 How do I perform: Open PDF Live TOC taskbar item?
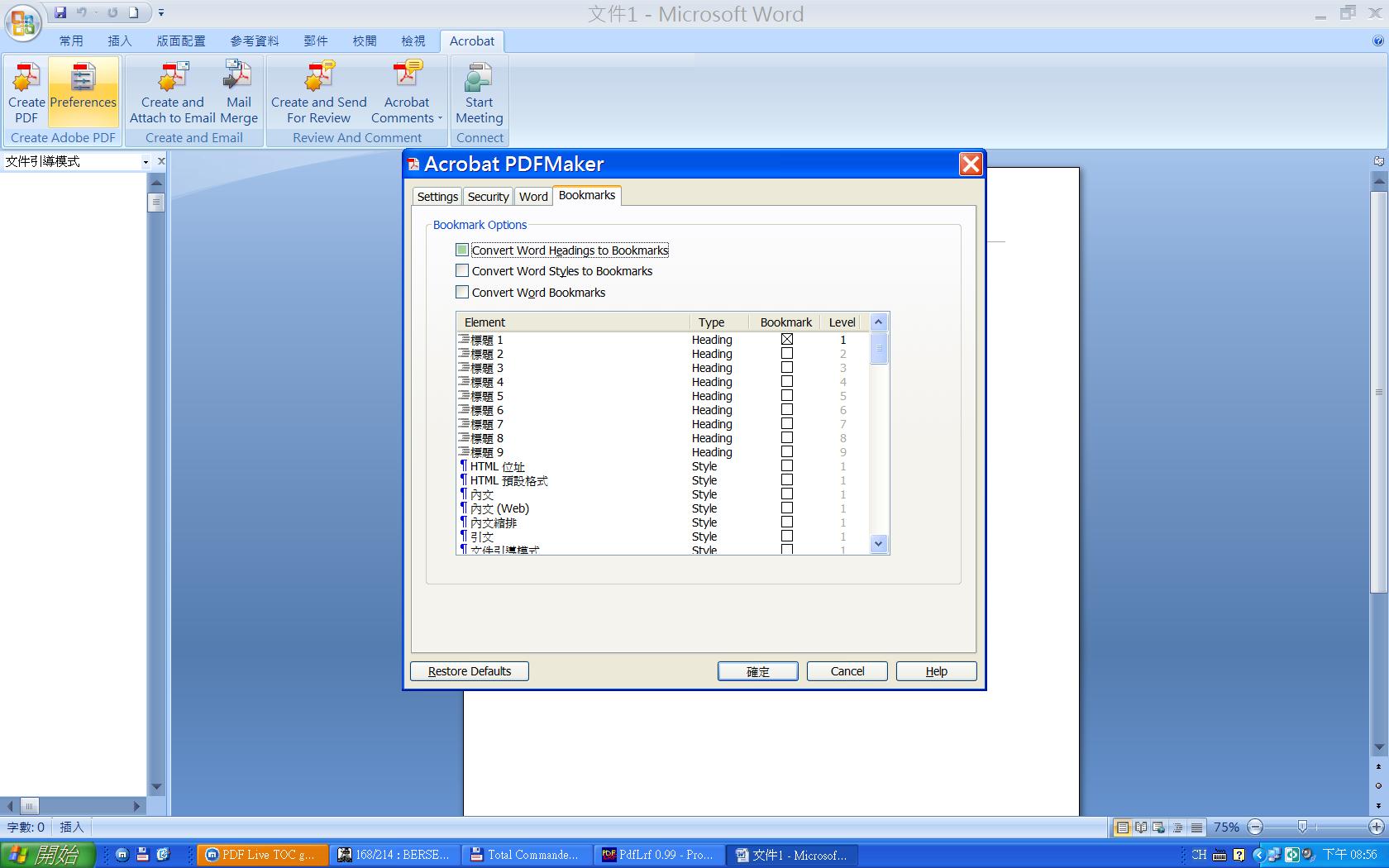tap(262, 855)
